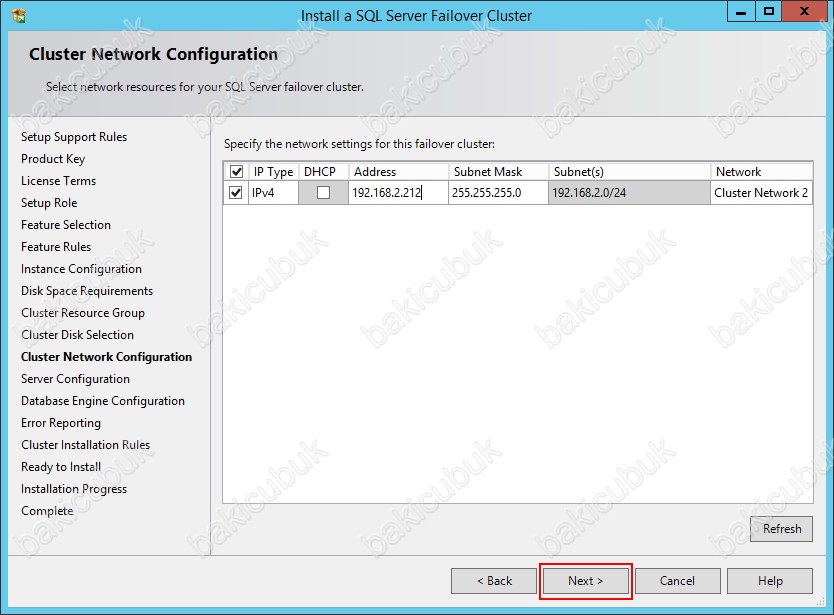Select Installation Progress step

coord(74,489)
